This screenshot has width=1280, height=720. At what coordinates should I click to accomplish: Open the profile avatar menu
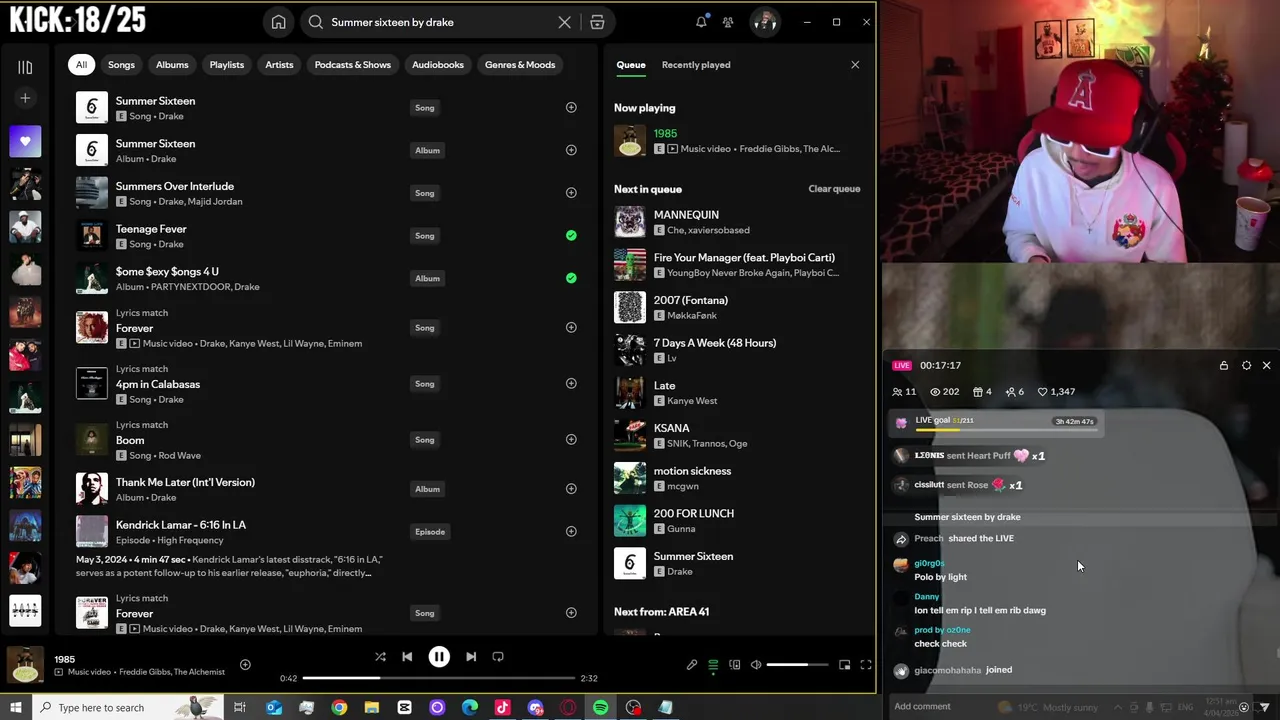[x=765, y=22]
